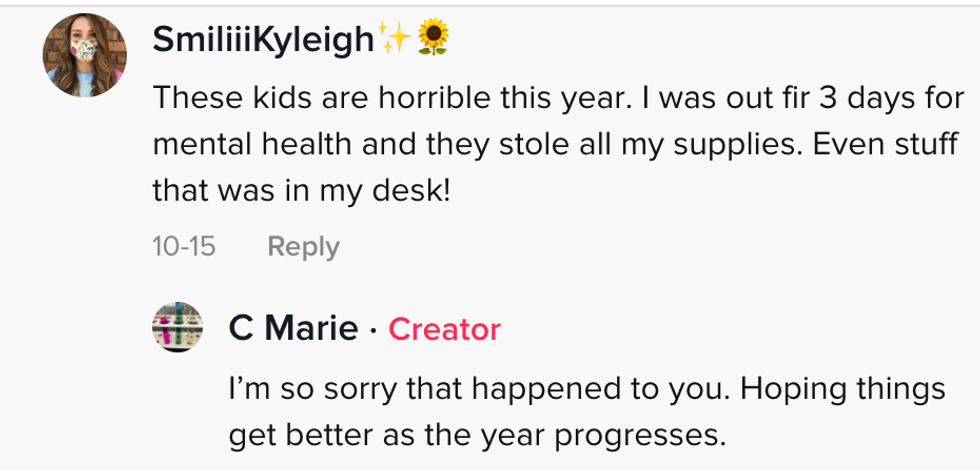Screen dimensions: 980x470
Task: Visit the C Marie username link
Action: (x=292, y=327)
